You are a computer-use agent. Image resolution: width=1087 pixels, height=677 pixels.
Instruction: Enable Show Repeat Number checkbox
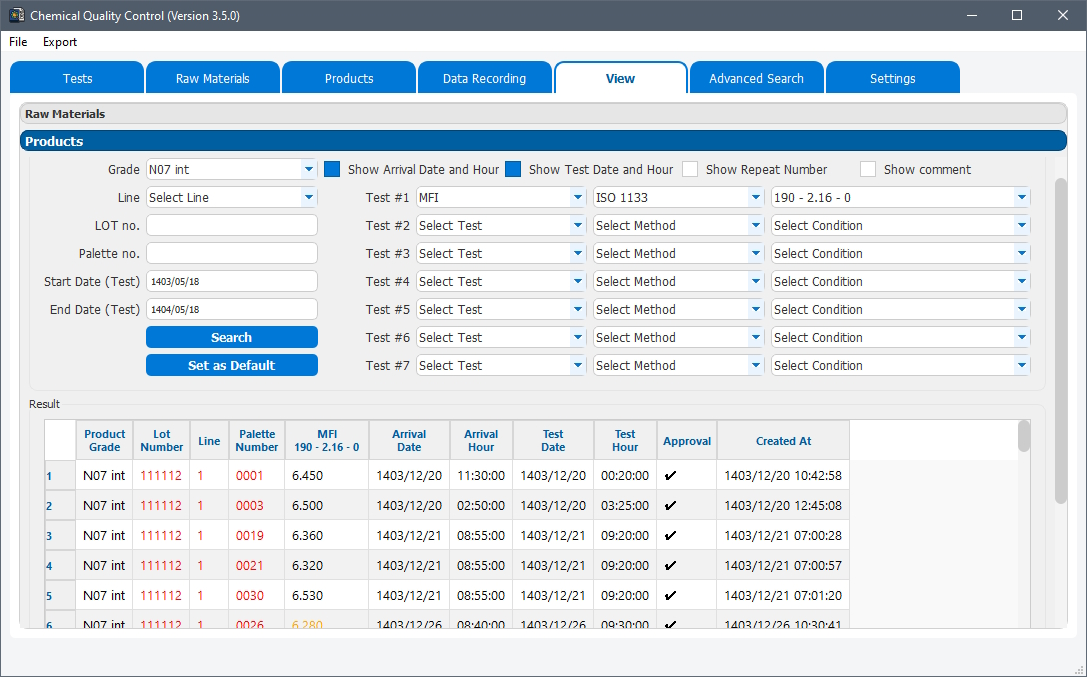(691, 170)
